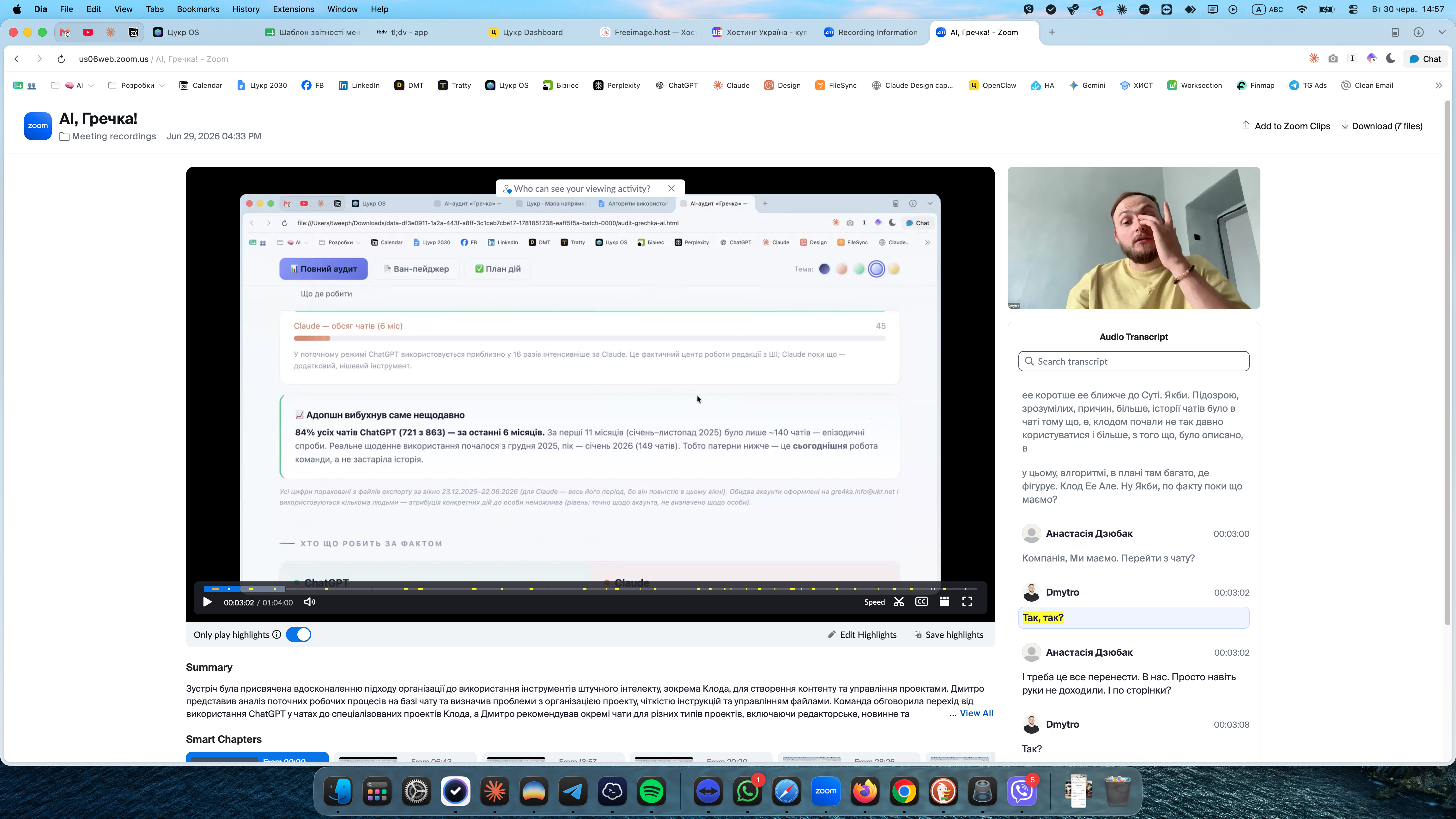This screenshot has width=1456, height=819.
Task: Open the Extensions menu in the menu bar
Action: tap(293, 9)
